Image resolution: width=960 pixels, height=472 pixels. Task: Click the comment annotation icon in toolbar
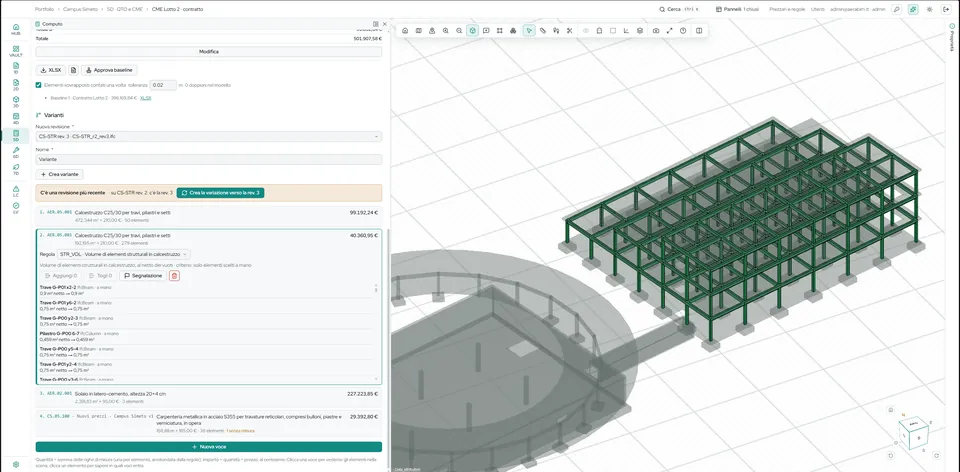(486, 31)
